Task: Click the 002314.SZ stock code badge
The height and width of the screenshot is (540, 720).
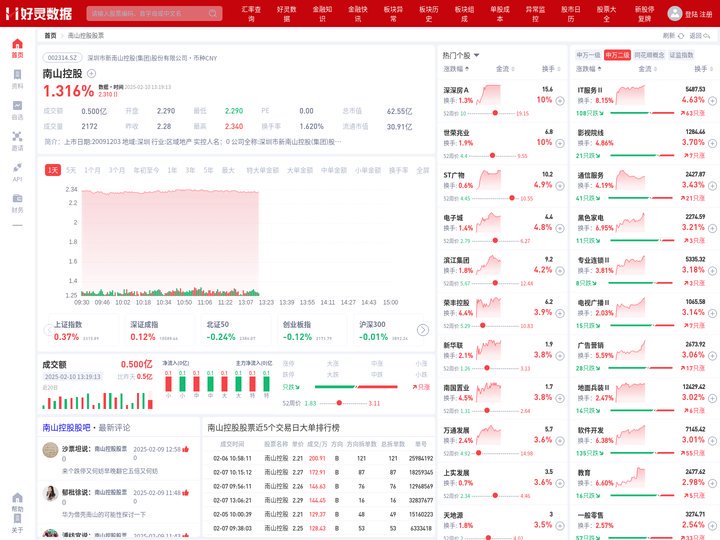Action: [62, 58]
